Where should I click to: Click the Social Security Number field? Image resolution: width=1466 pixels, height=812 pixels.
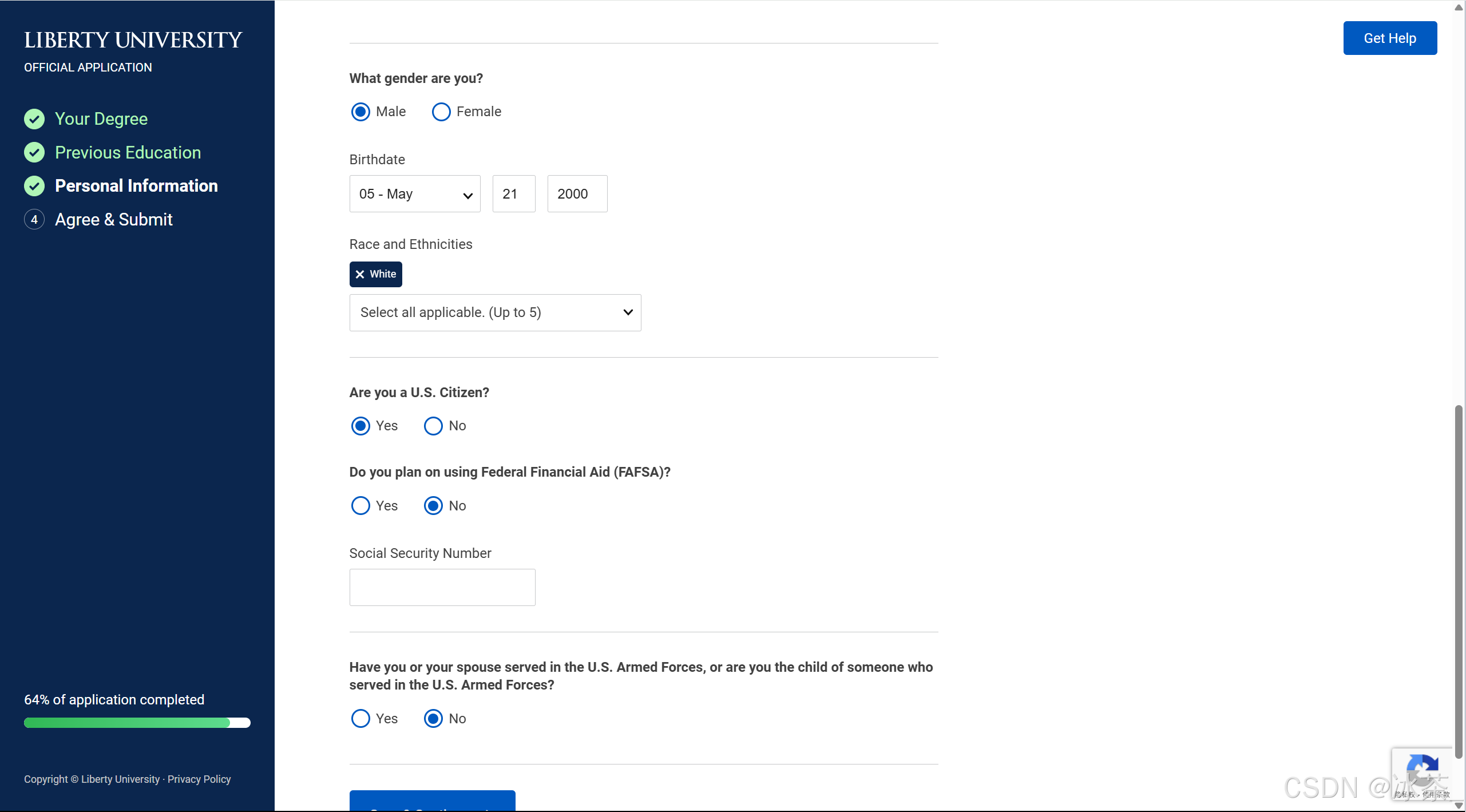click(442, 588)
